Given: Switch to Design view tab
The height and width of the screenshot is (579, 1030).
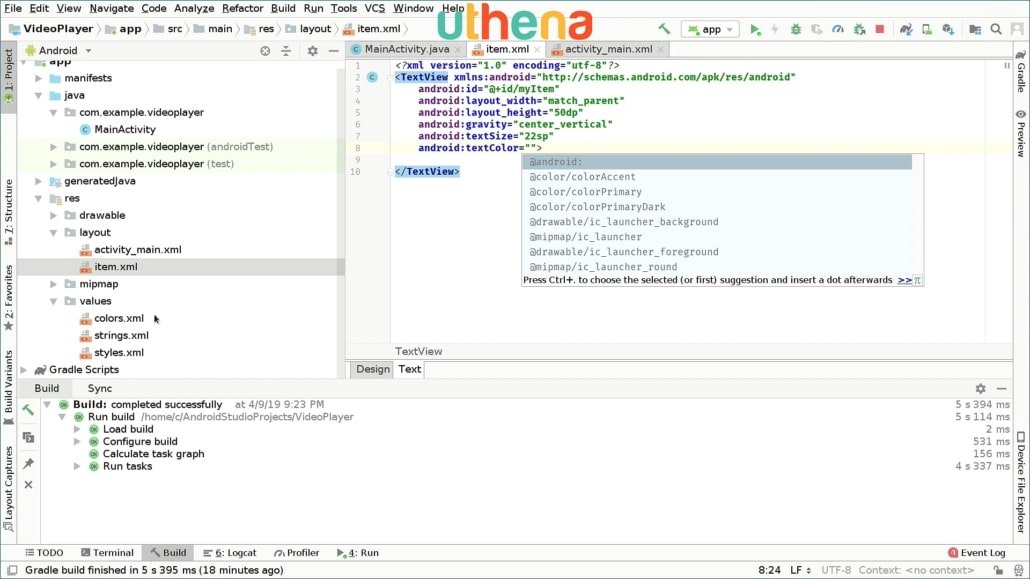Looking at the screenshot, I should click(x=372, y=369).
